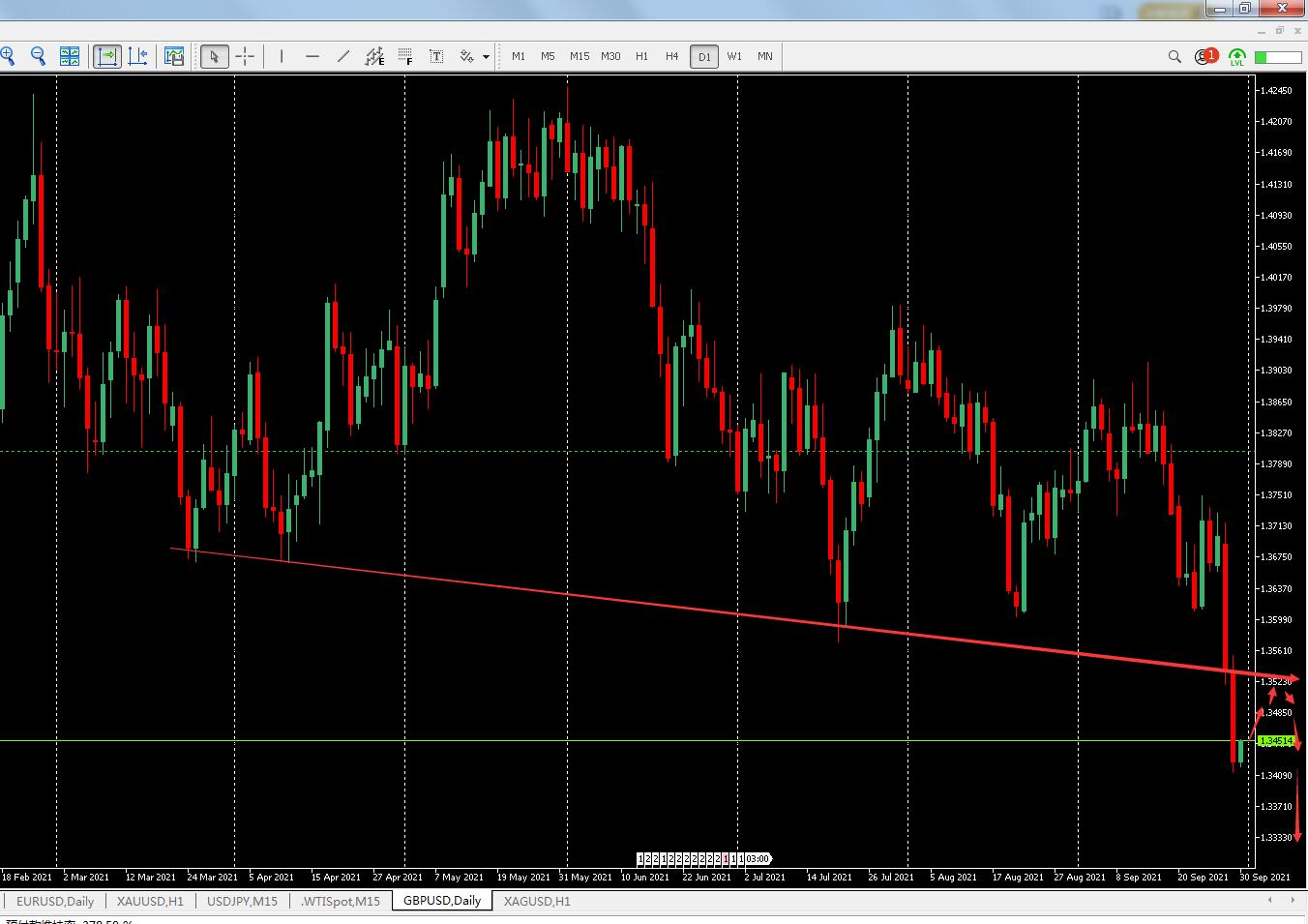Screen dimensions: 1308x924
Task: Click the 18 Feb 2021 date label
Action: 27,878
